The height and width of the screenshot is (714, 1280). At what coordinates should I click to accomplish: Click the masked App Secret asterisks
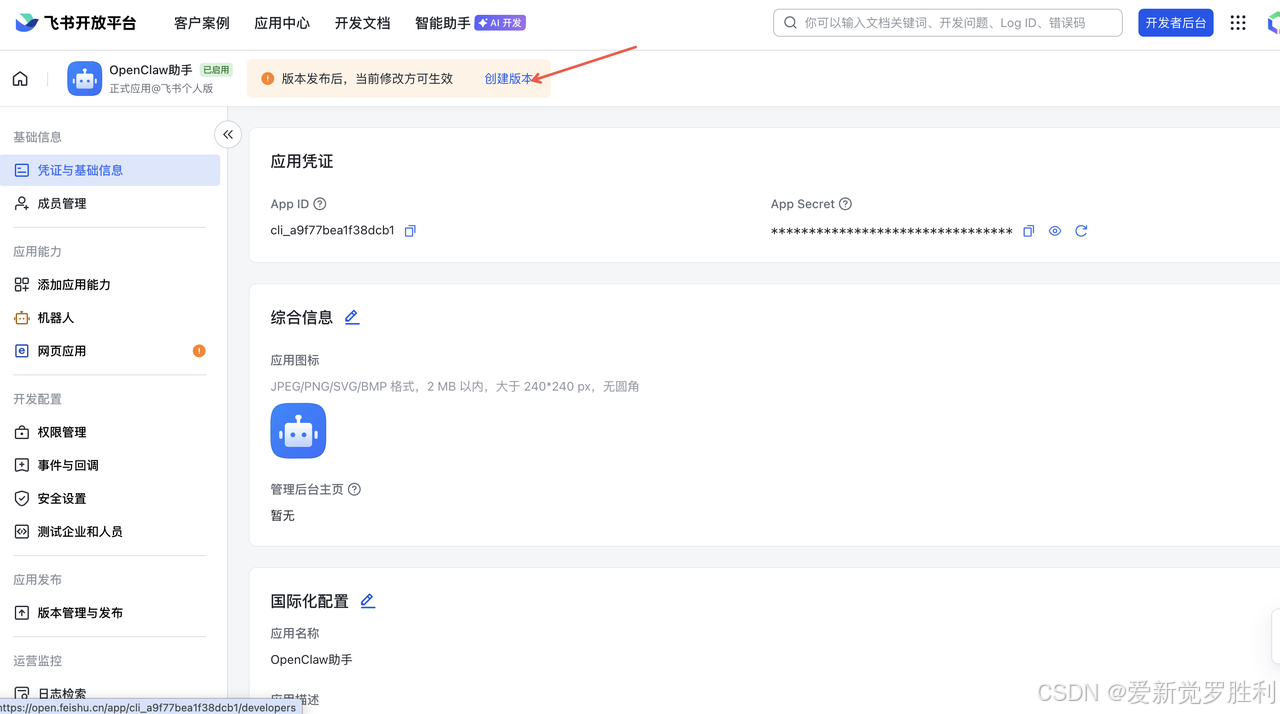pyautogui.click(x=892, y=232)
